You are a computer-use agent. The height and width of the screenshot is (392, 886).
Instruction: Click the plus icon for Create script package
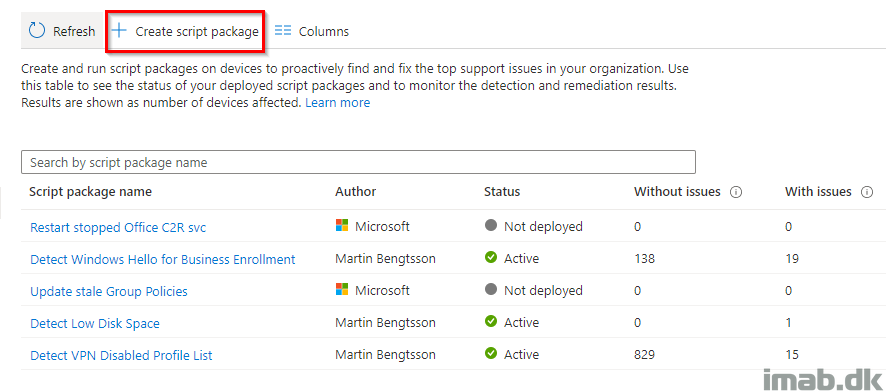(119, 31)
